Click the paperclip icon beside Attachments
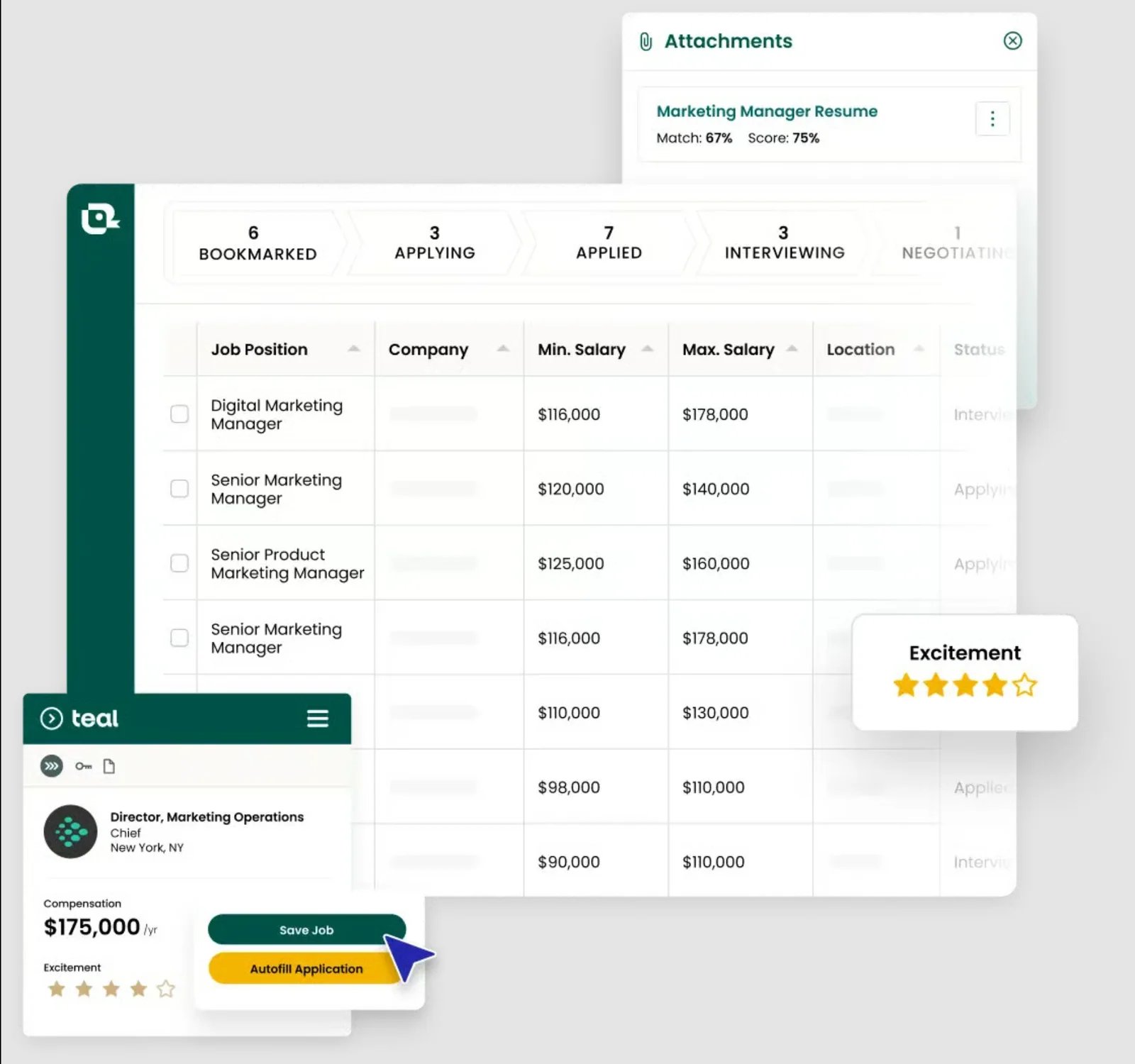1135x1064 pixels. pos(646,42)
